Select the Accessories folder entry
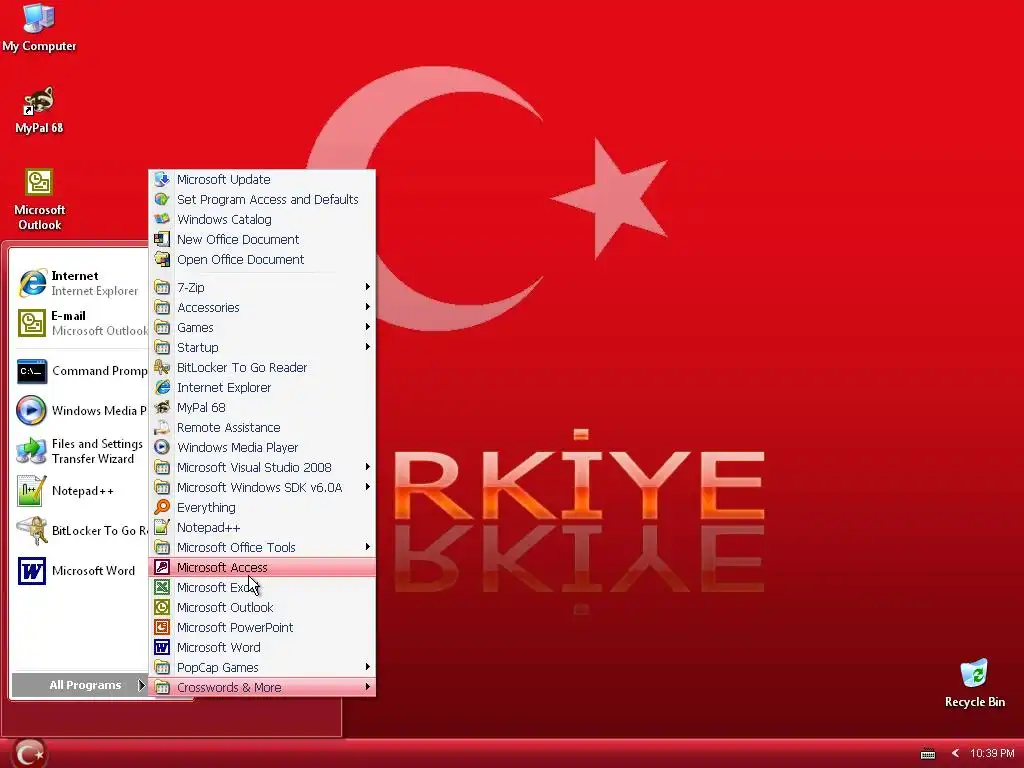Screen dimensions: 1024x768 click(x=262, y=308)
